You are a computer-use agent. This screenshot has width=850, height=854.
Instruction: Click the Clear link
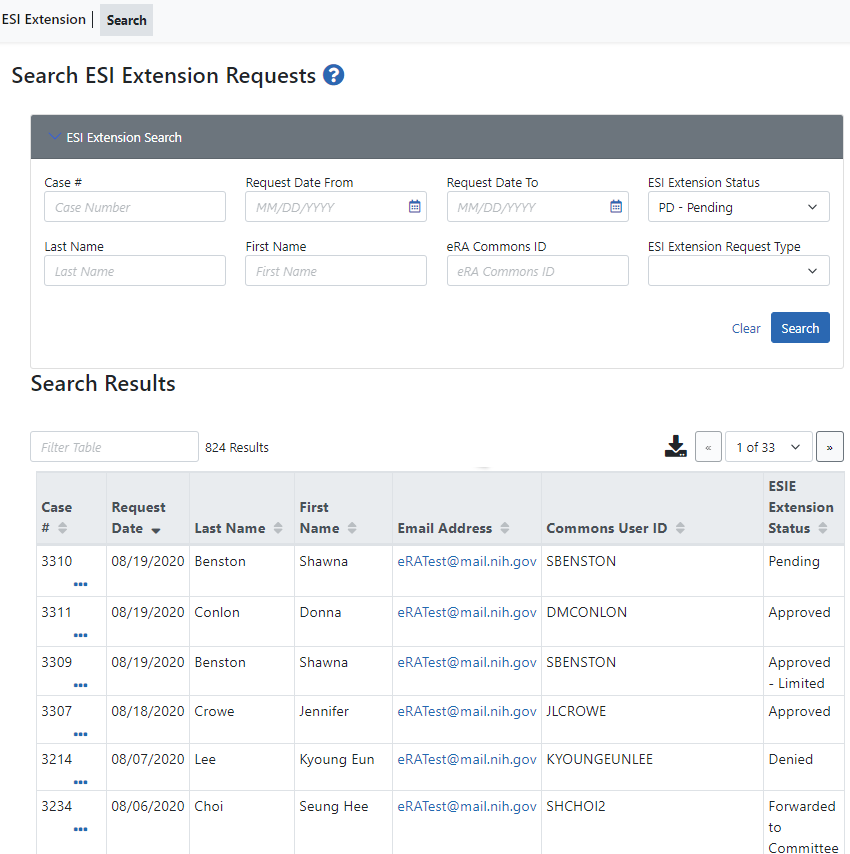(x=746, y=328)
